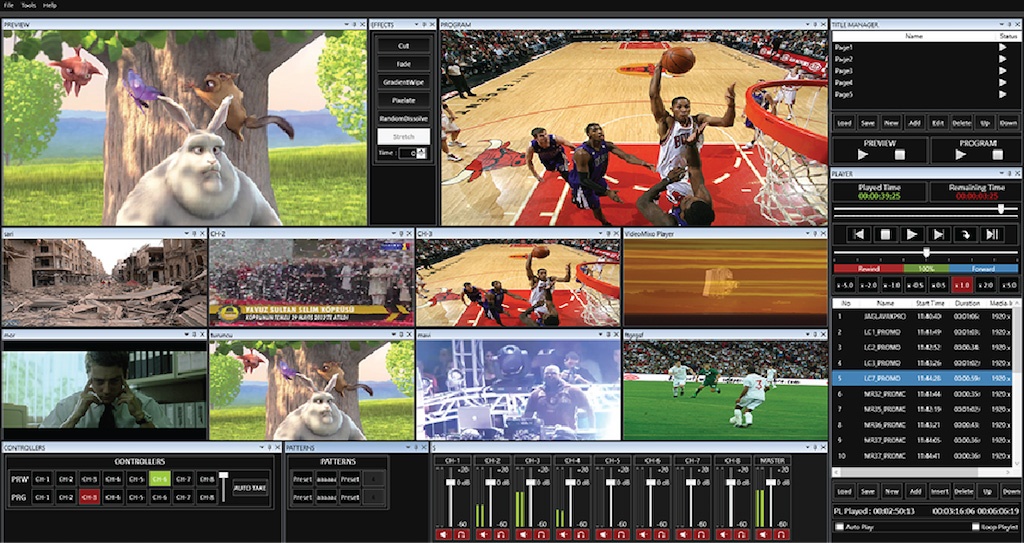This screenshot has width=1024, height=543.
Task: Pin the PREVIEW panel
Action: point(354,24)
